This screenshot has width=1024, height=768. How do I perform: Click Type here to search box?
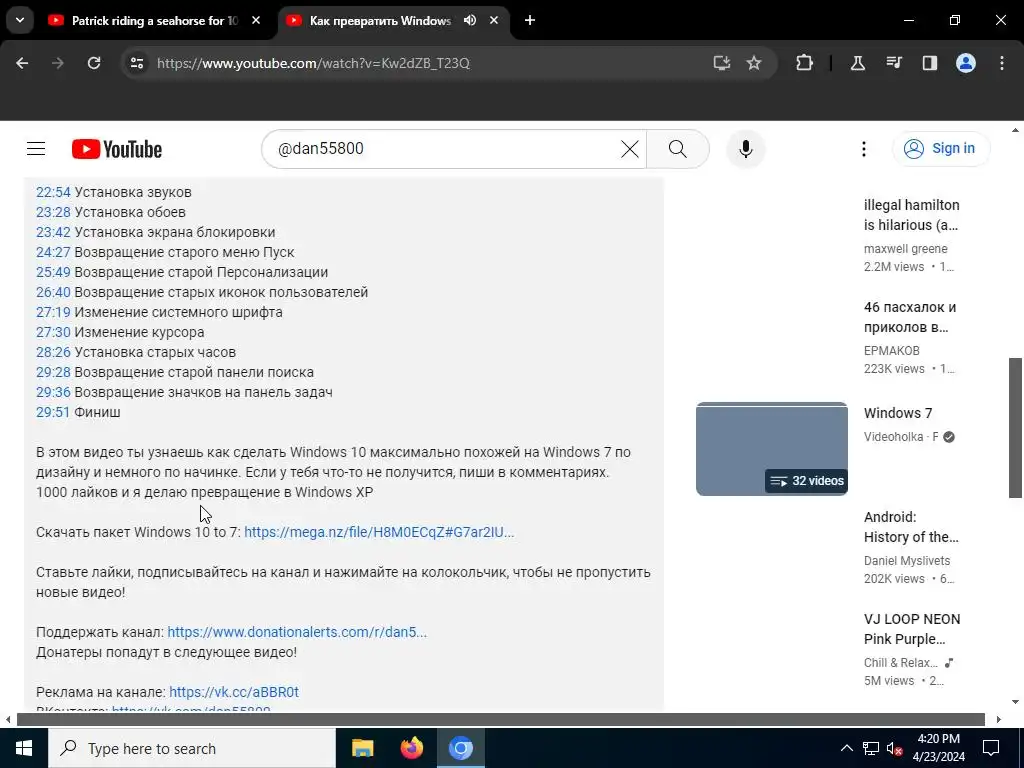(x=191, y=748)
